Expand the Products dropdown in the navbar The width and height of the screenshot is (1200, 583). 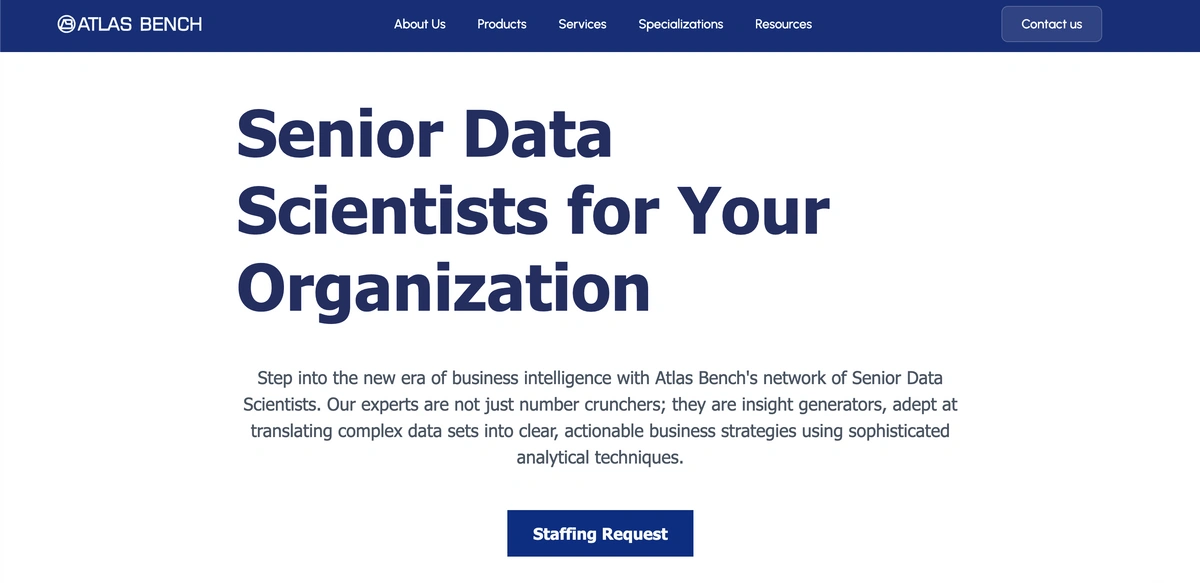[x=501, y=24]
